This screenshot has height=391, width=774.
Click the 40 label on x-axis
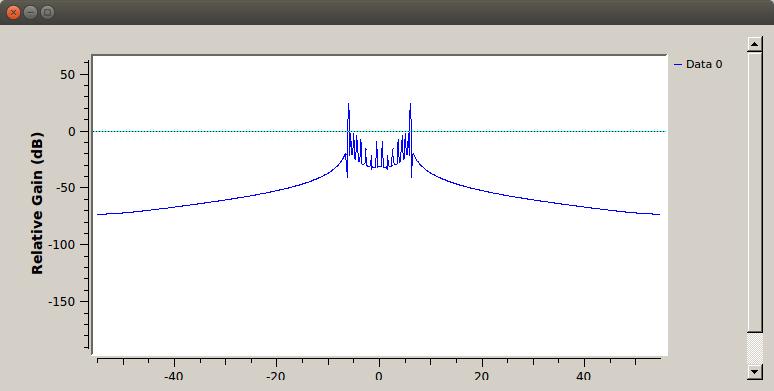coord(583,376)
